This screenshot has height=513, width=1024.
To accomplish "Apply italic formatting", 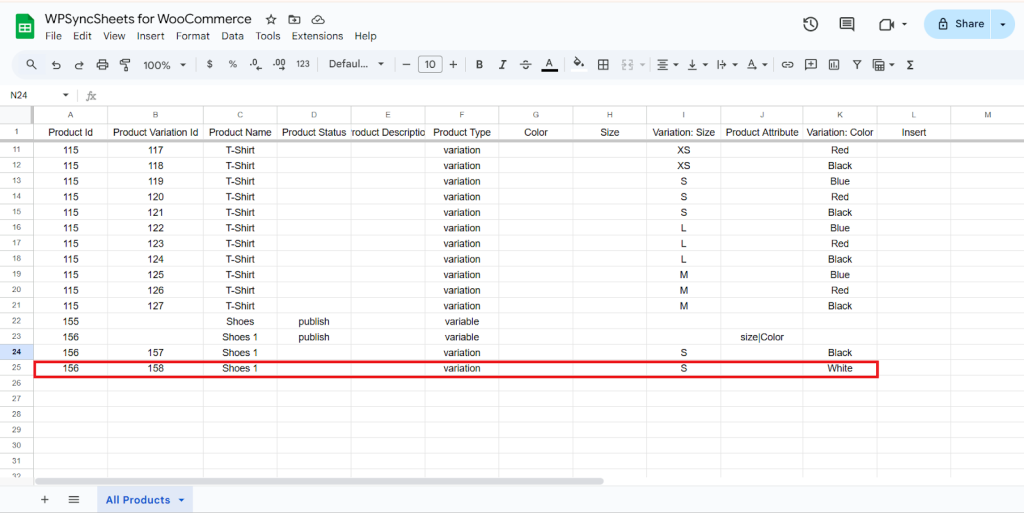I will click(502, 65).
